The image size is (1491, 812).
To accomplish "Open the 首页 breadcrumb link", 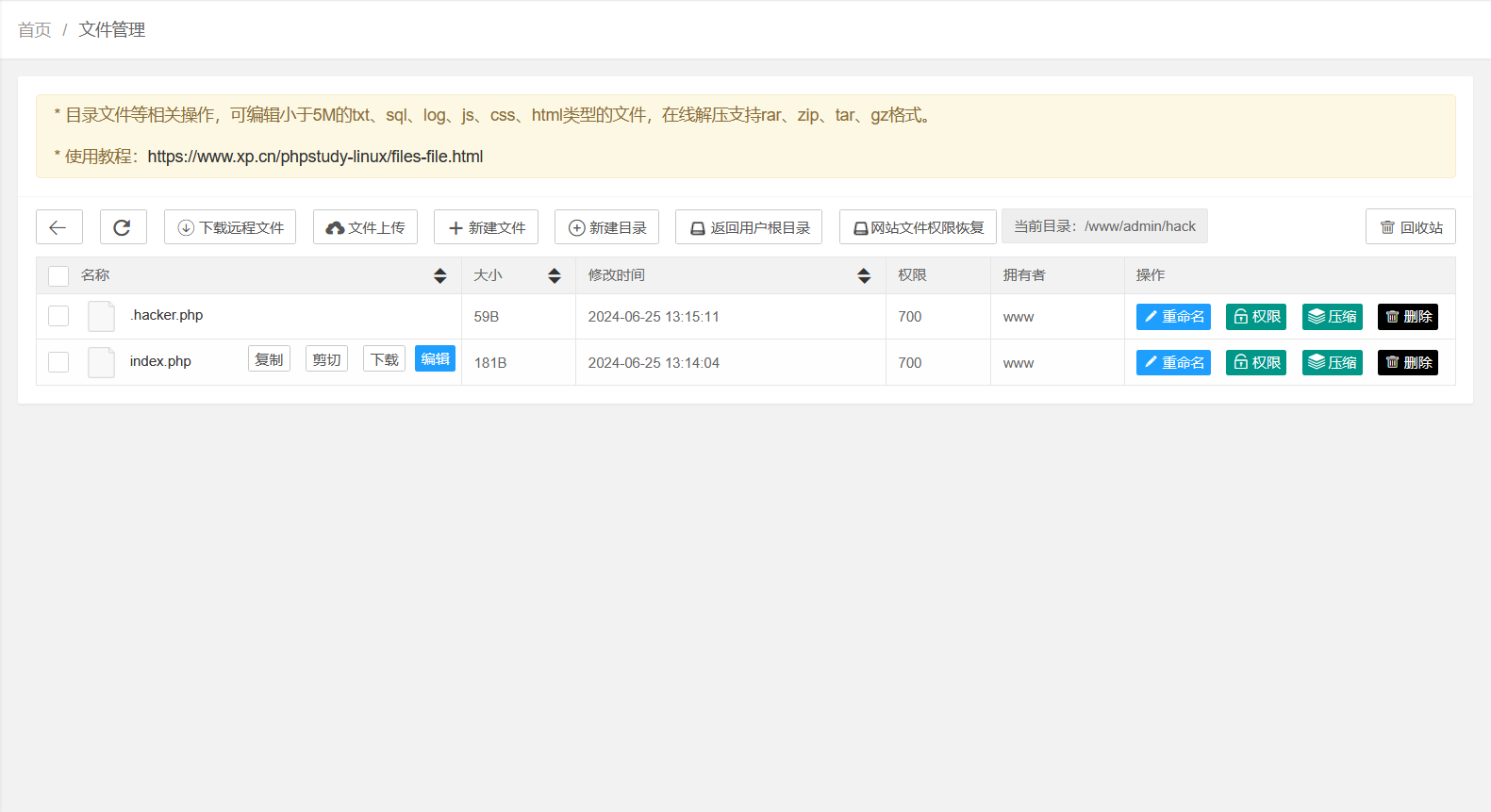I will [35, 30].
